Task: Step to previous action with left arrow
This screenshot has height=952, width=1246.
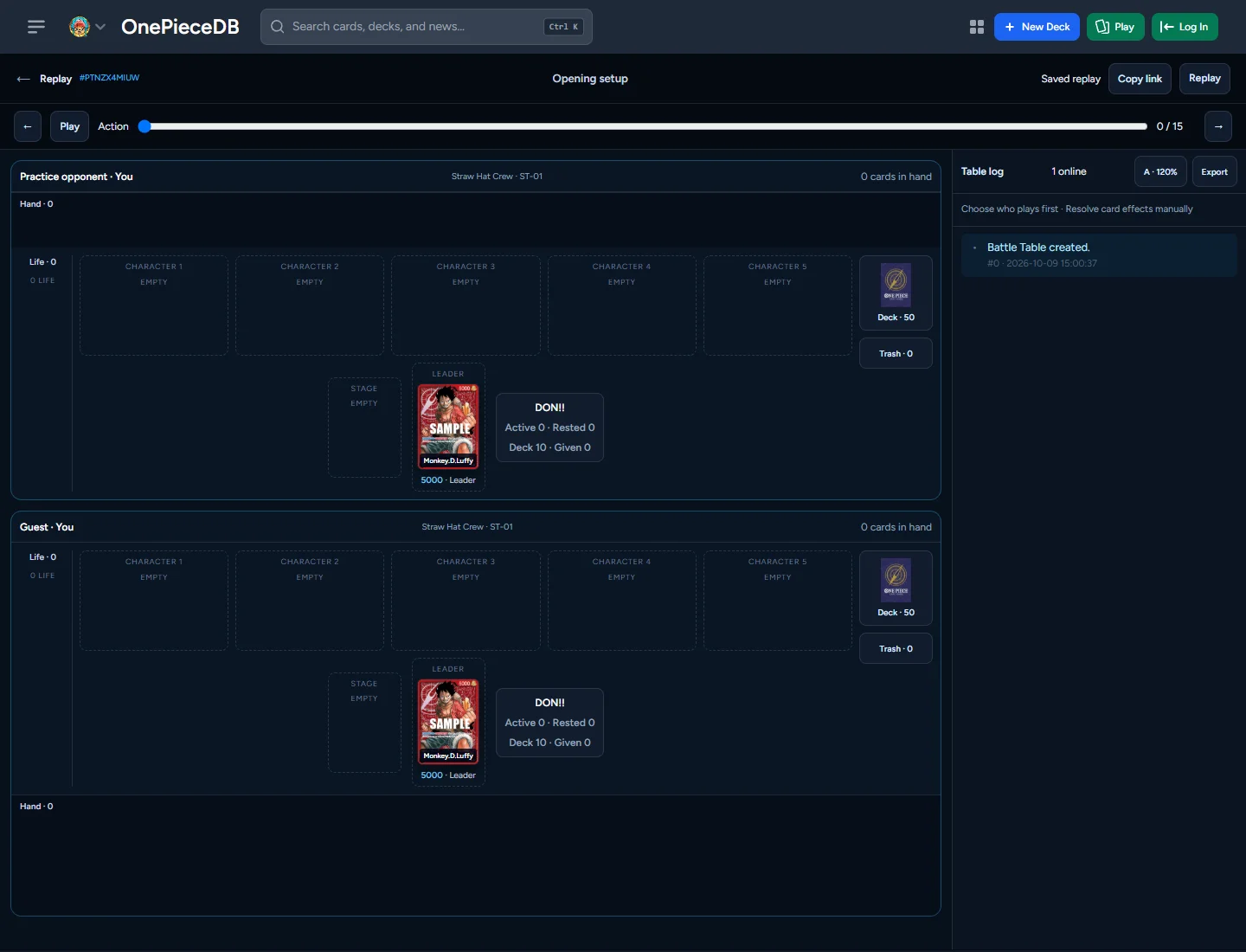Action: (28, 126)
